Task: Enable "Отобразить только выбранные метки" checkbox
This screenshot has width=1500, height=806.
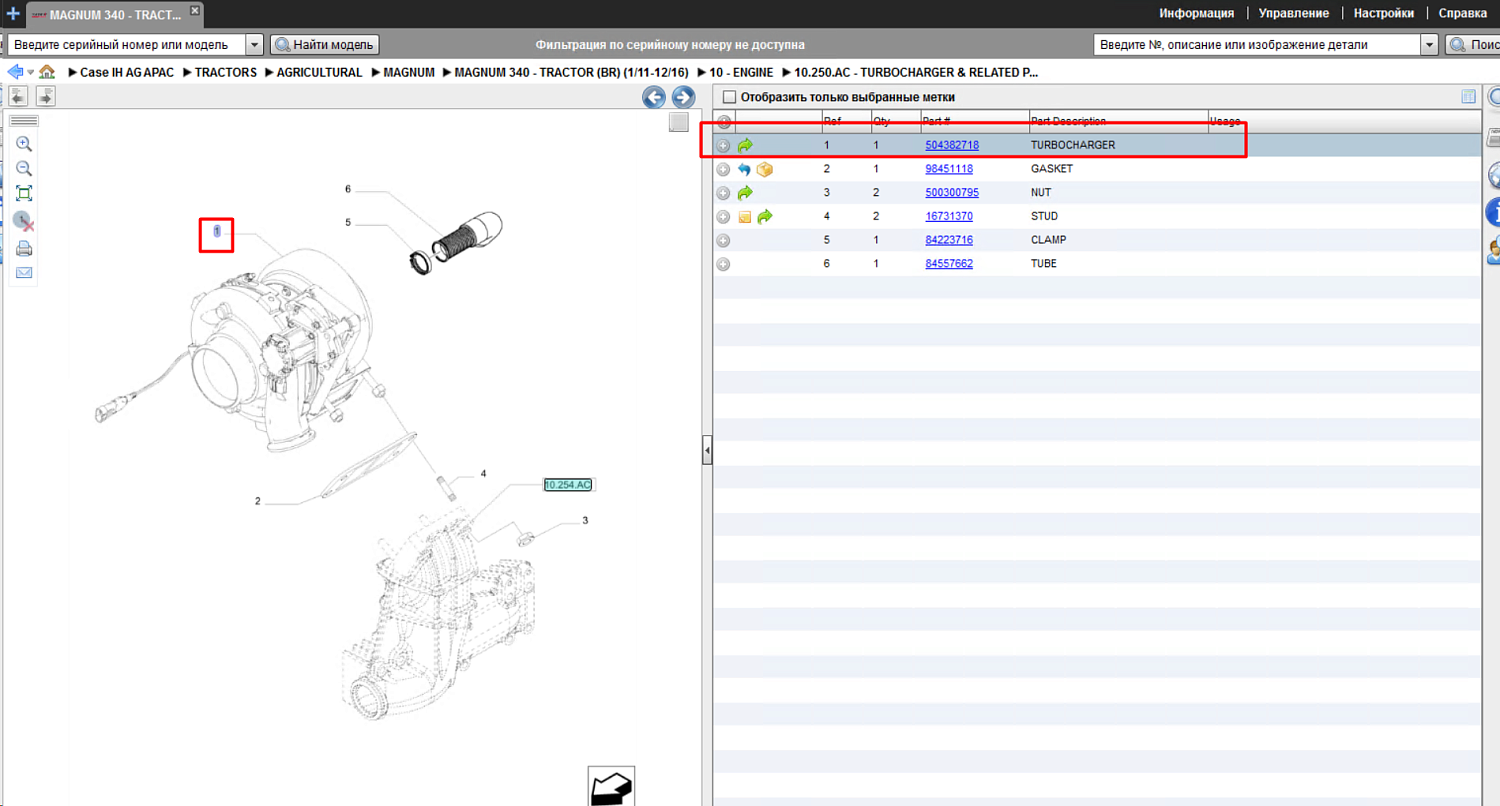Action: (x=729, y=97)
